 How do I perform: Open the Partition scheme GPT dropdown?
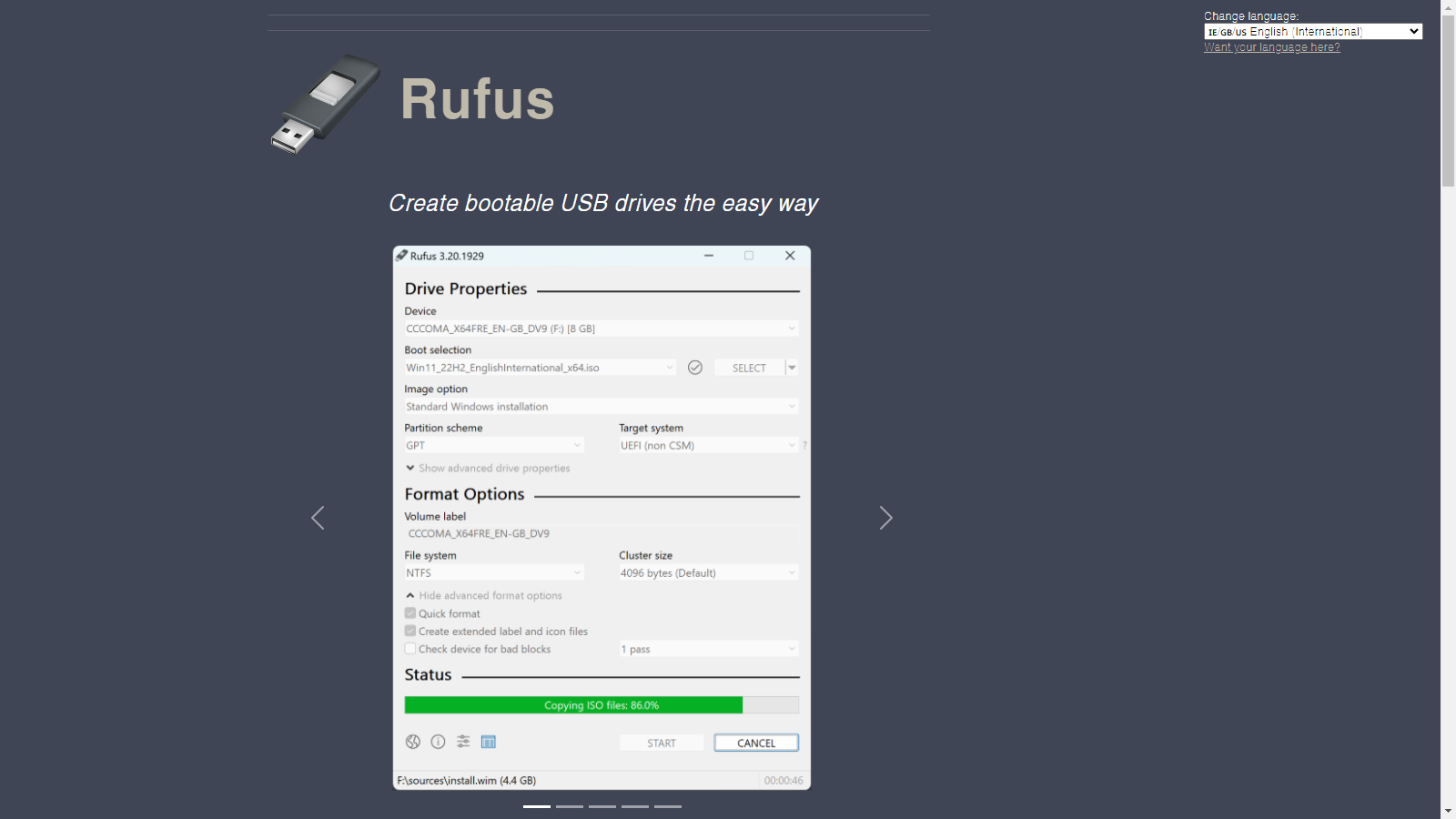493,446
